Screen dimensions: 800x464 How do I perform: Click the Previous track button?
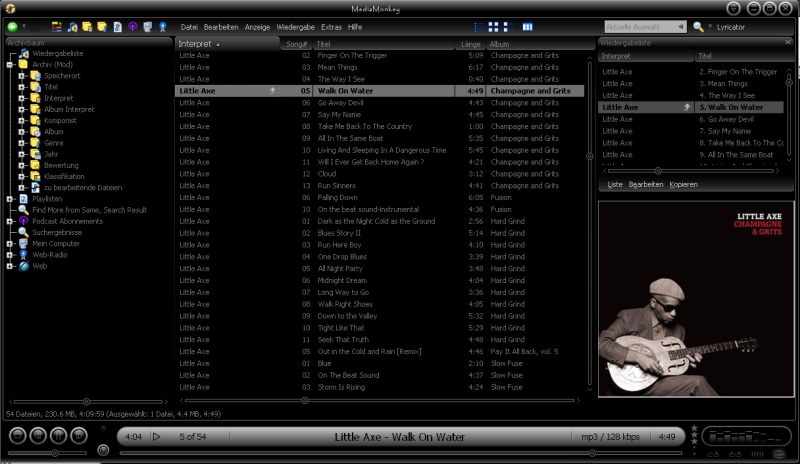pos(38,435)
